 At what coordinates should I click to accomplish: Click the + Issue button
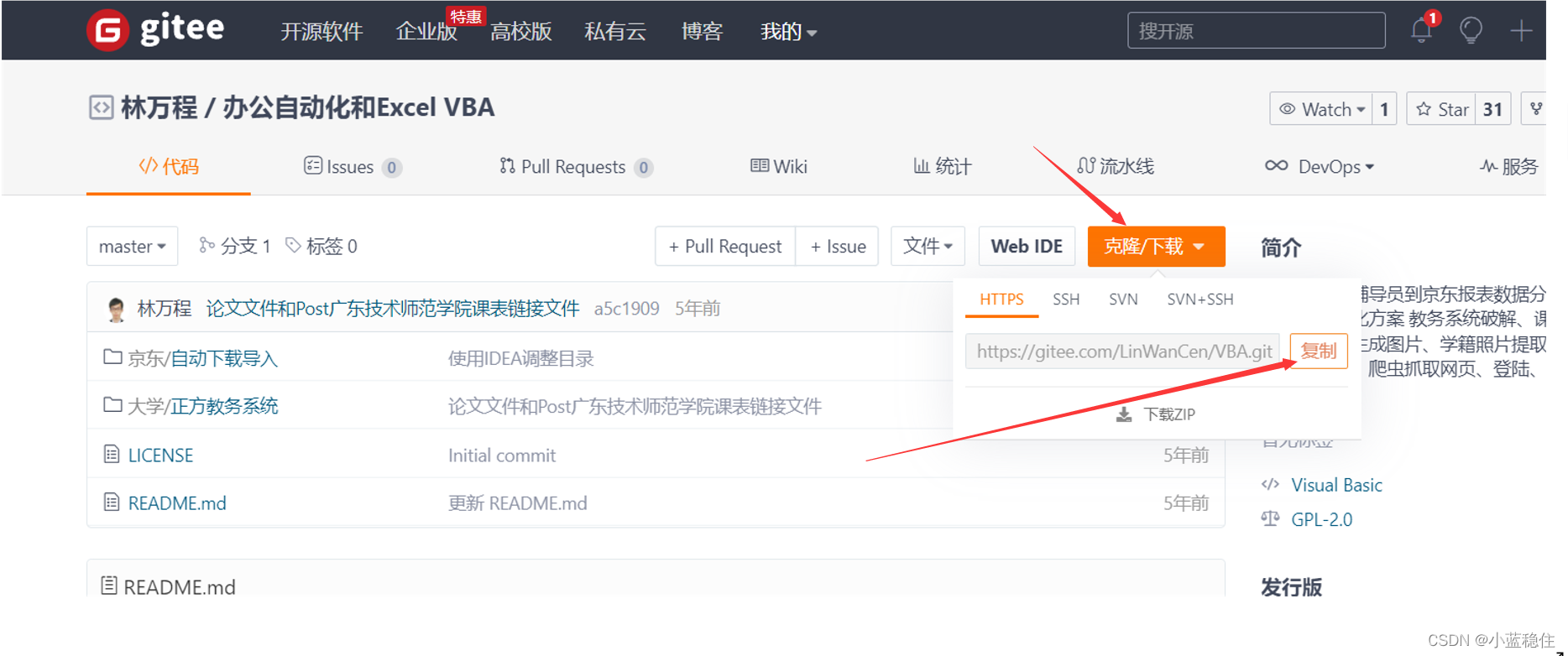[x=838, y=246]
